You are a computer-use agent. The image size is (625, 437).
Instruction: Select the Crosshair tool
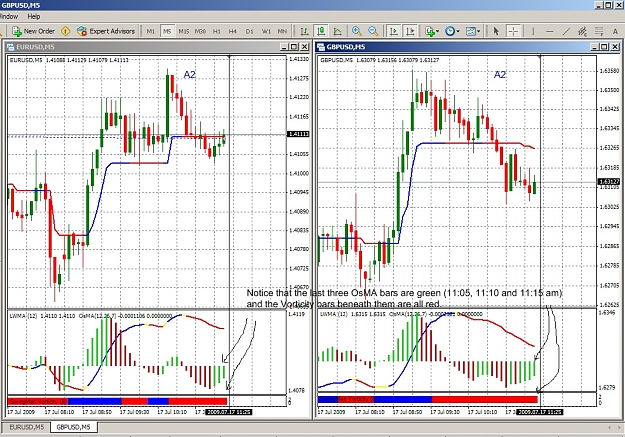(x=513, y=31)
